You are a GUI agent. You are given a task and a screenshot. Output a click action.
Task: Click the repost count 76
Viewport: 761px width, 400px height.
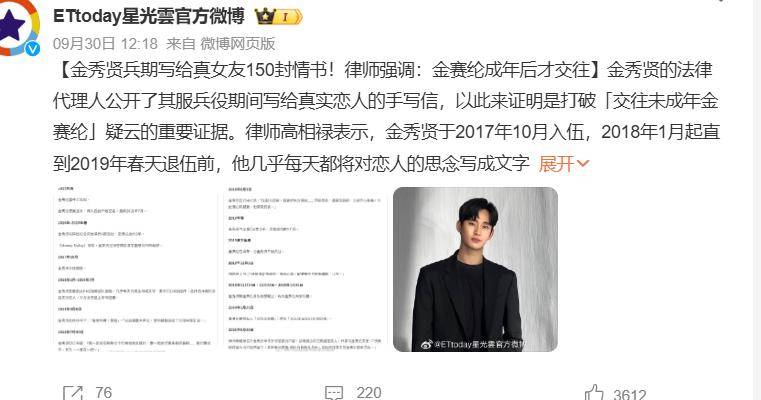click(x=103, y=392)
